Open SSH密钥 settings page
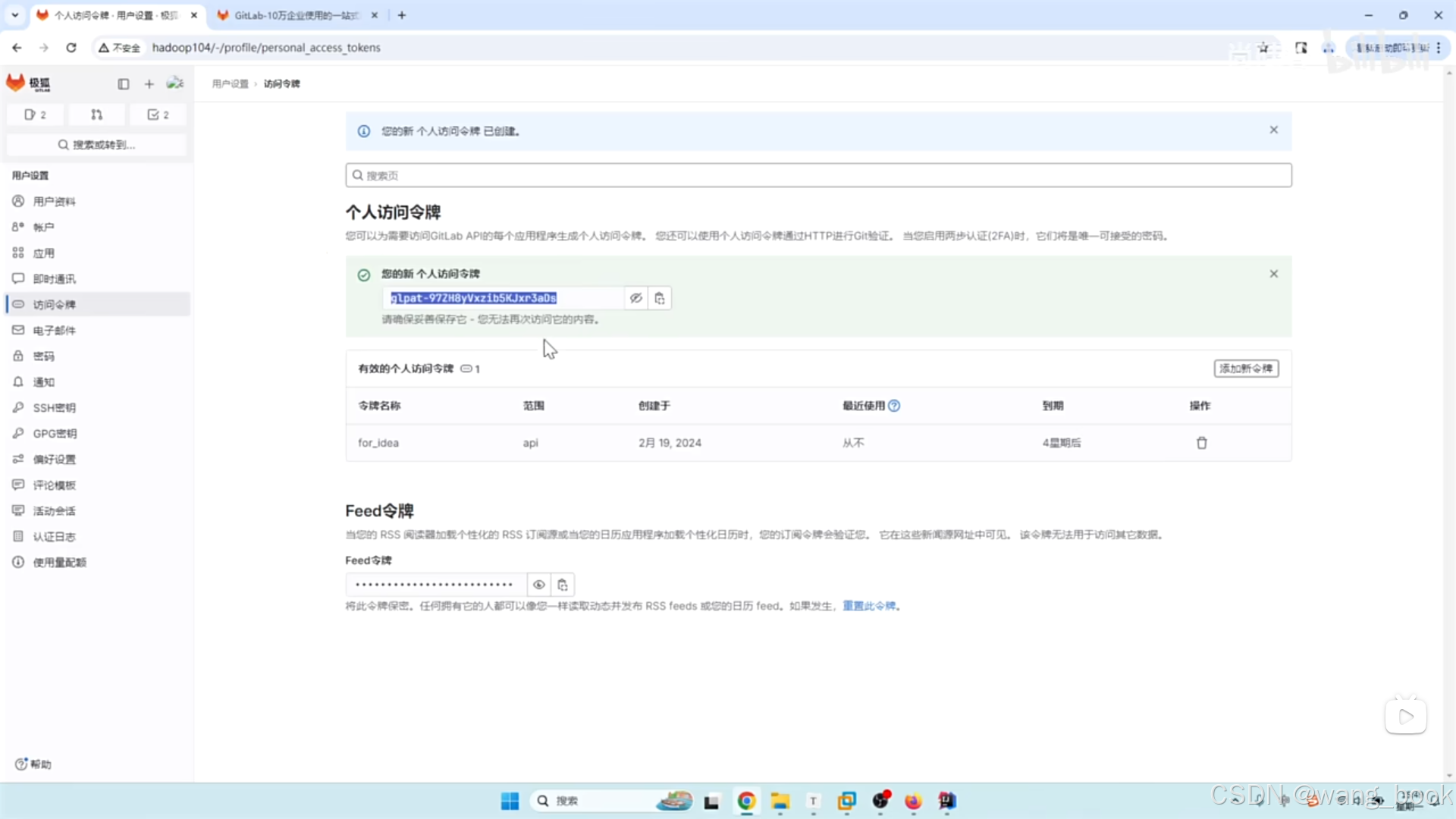This screenshot has height=819, width=1456. click(x=97, y=407)
